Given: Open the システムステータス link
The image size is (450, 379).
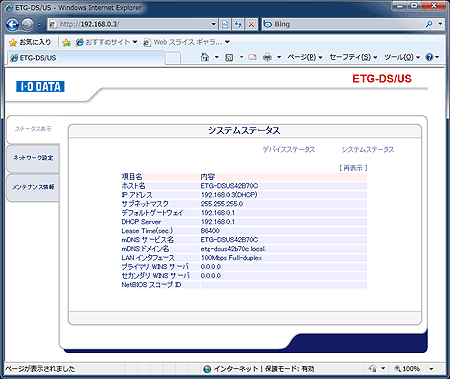Looking at the screenshot, I should (x=368, y=150).
